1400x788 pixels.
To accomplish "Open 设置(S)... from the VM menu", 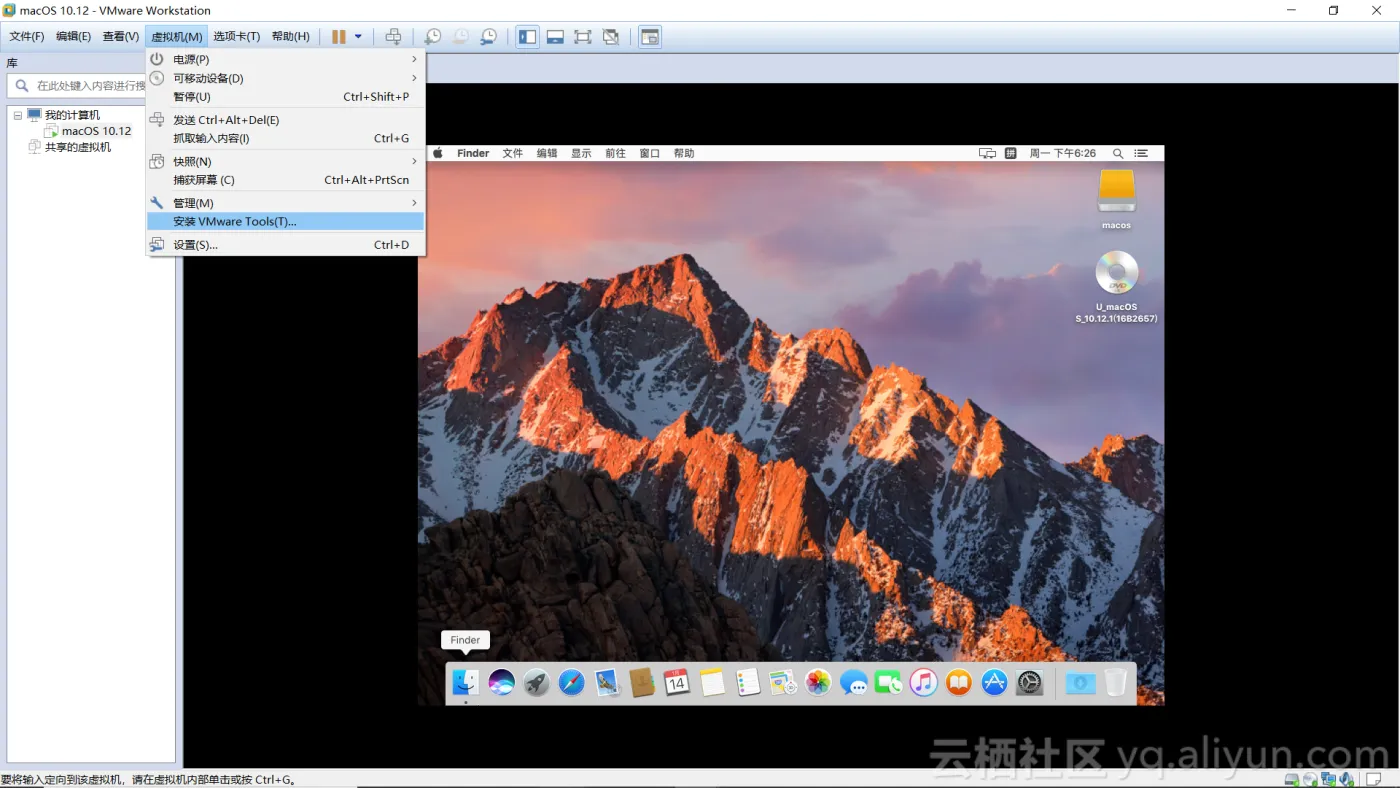I will point(285,245).
